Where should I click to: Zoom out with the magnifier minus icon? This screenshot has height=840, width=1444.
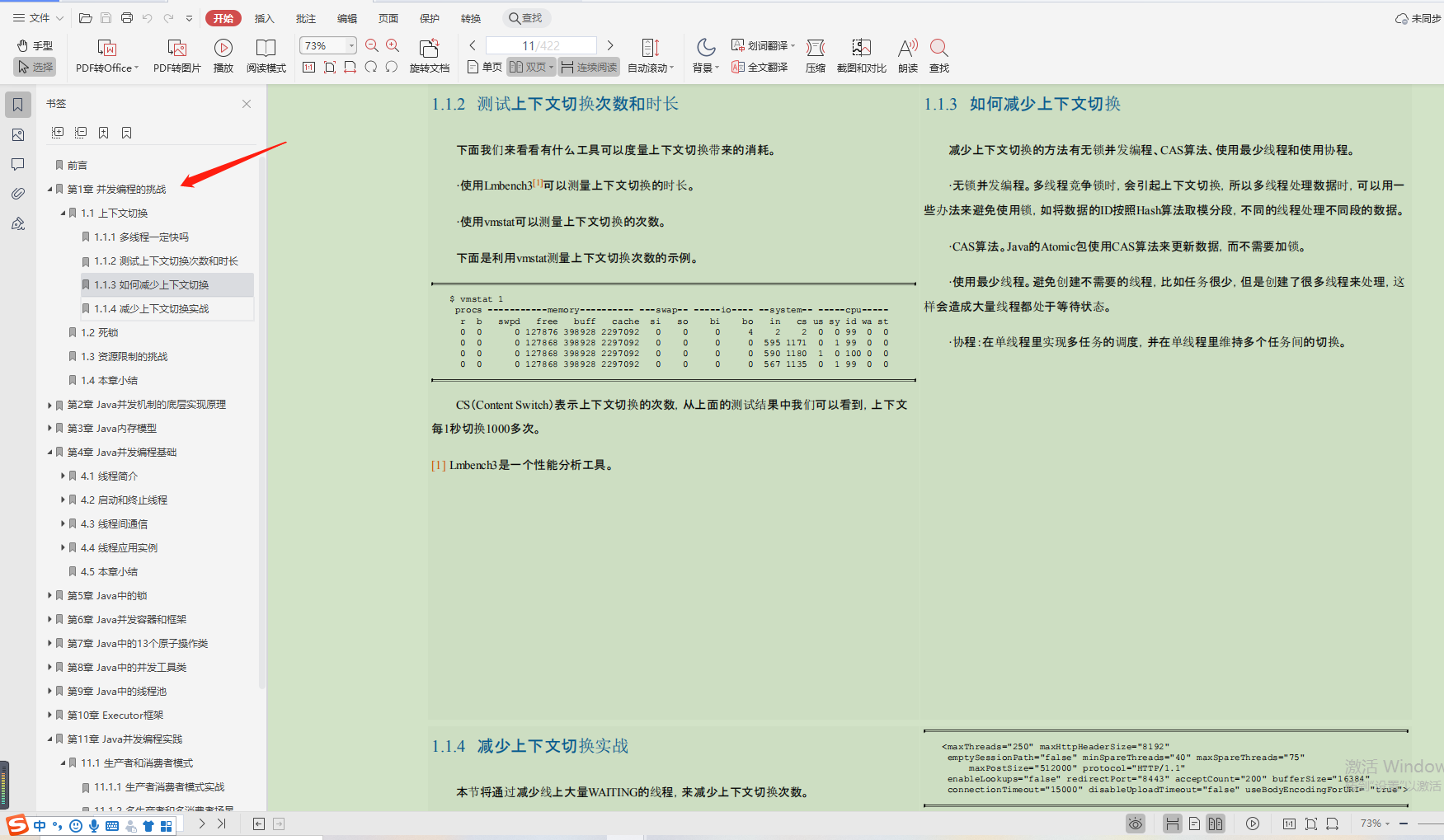[x=372, y=45]
